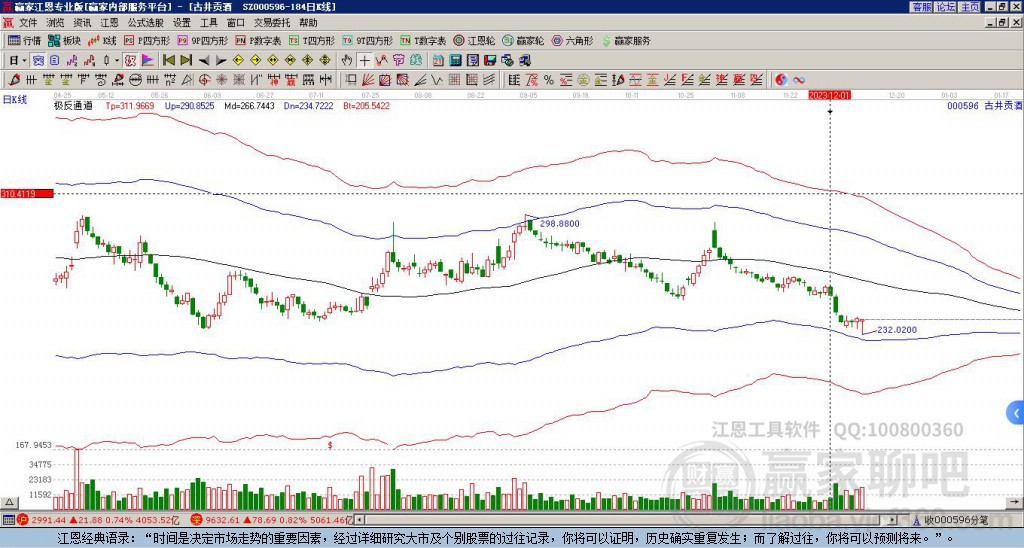Switch to K线 candlestick chart
This screenshot has width=1024, height=548.
click(102, 40)
